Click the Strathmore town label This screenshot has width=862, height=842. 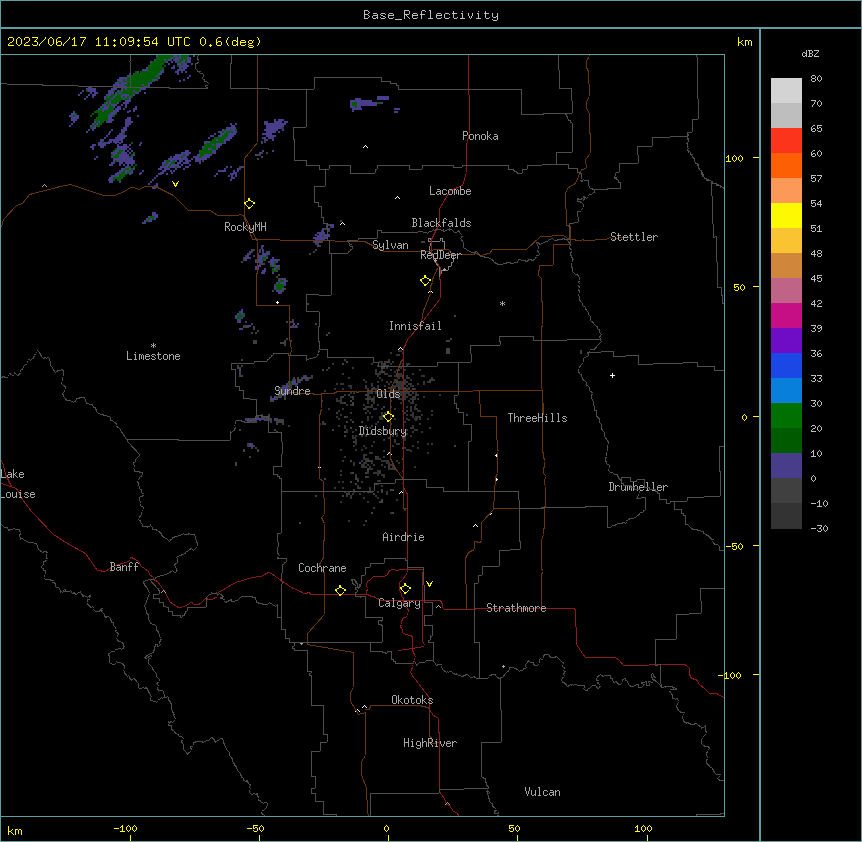point(516,608)
